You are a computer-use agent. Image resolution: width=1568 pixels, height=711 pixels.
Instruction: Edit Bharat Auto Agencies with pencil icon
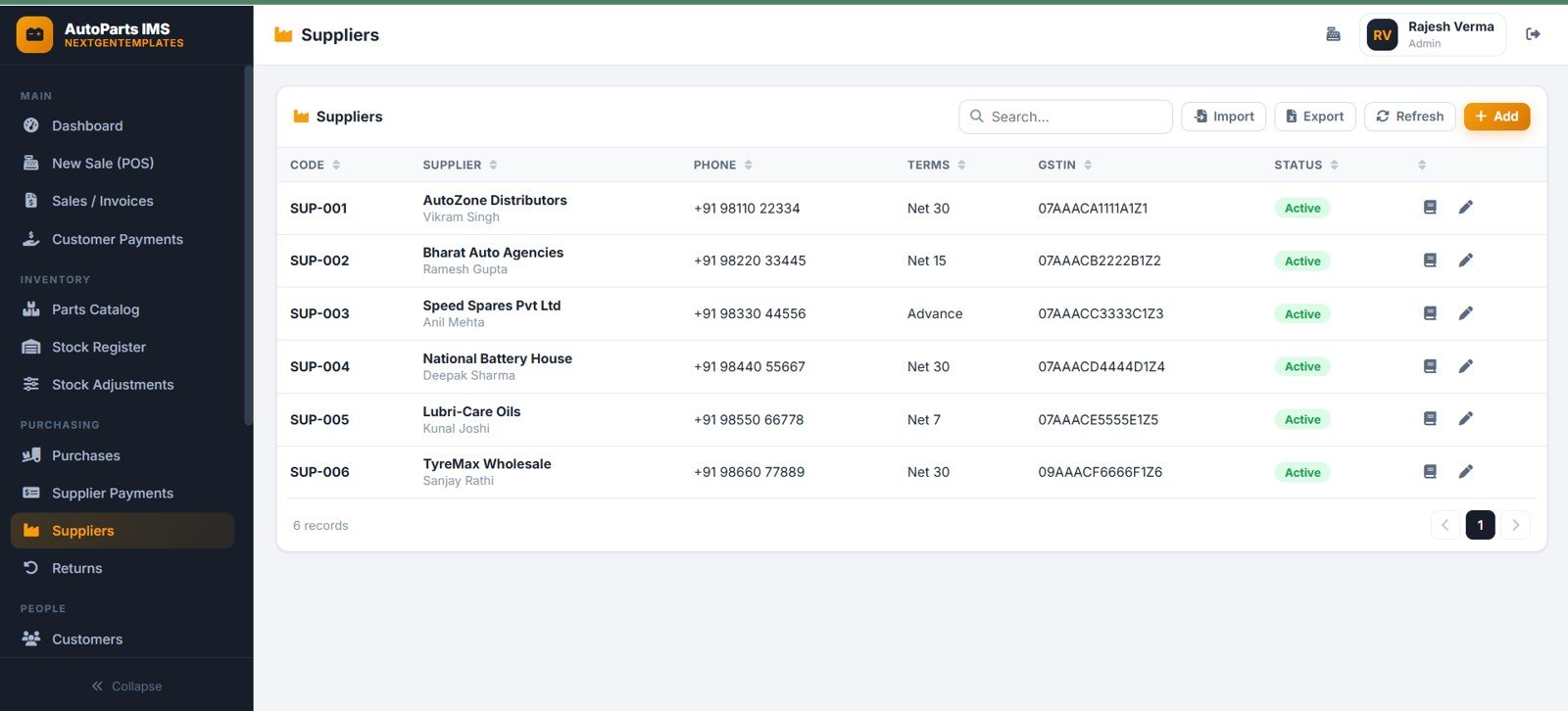tap(1465, 261)
